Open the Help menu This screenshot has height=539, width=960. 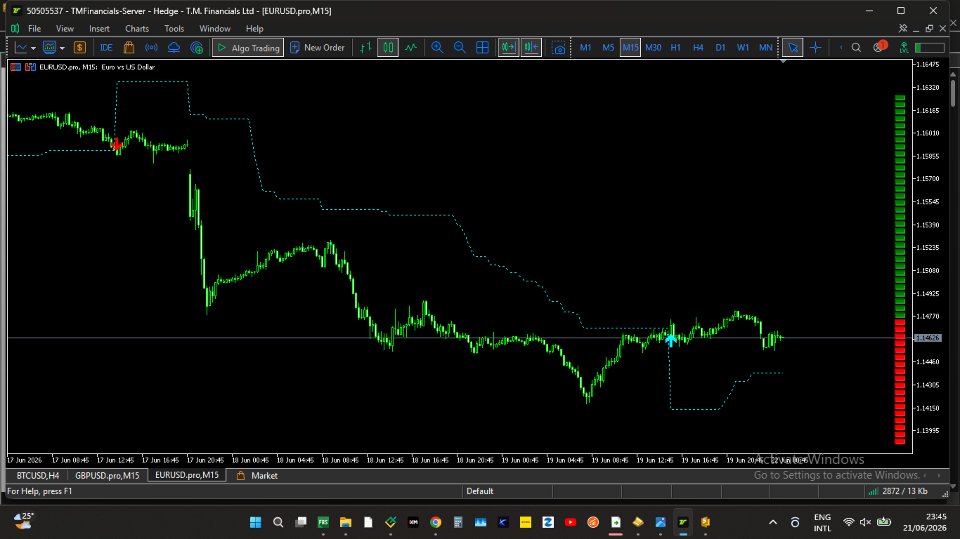pos(255,28)
